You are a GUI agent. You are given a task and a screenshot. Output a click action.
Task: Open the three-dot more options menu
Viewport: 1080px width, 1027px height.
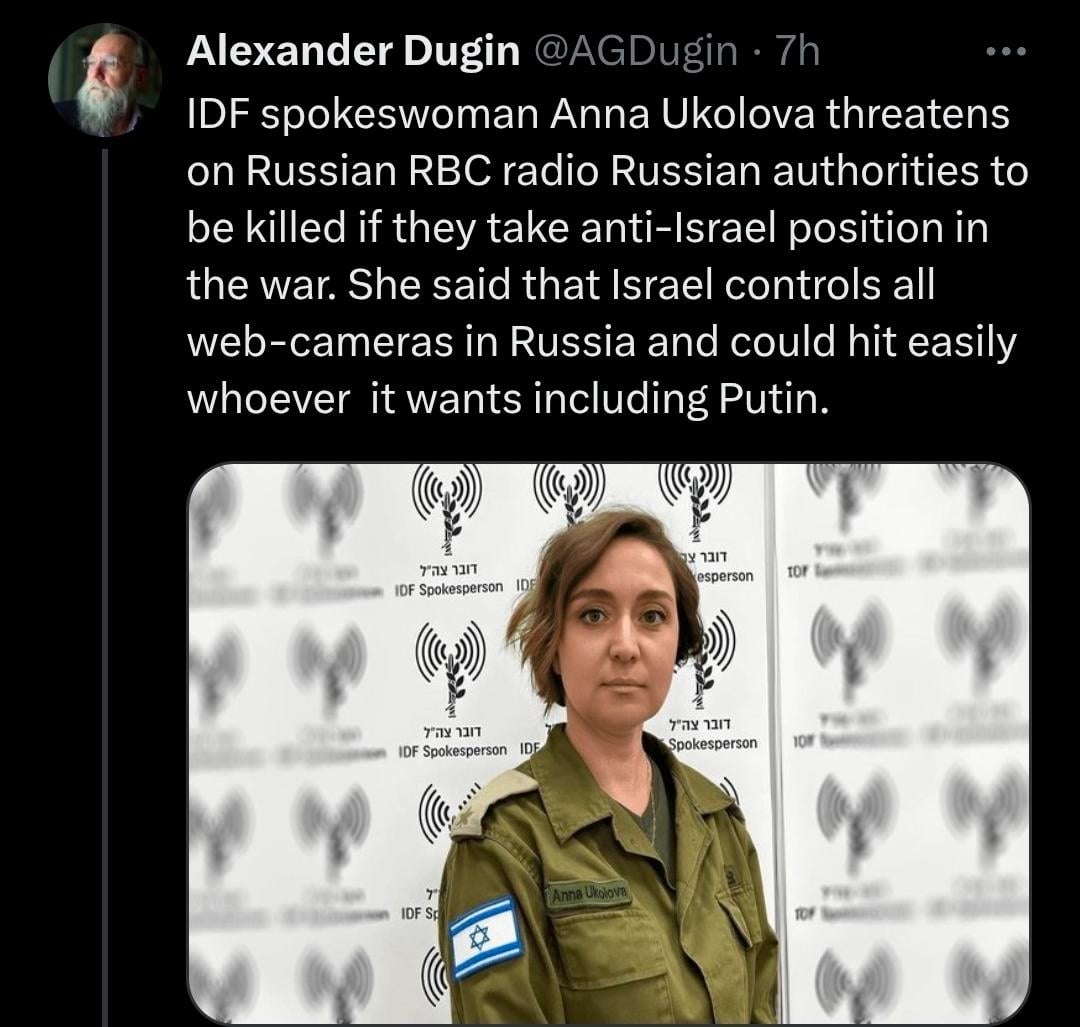[x=1006, y=51]
